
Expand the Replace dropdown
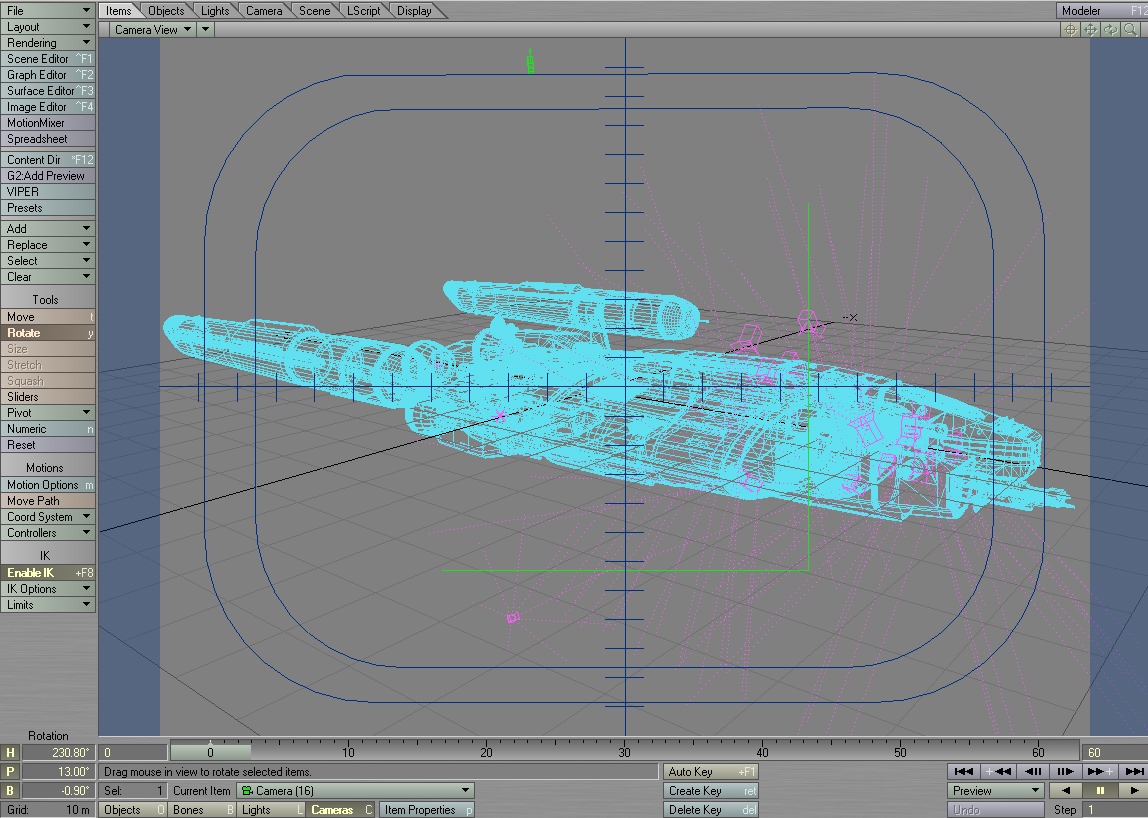[48, 245]
